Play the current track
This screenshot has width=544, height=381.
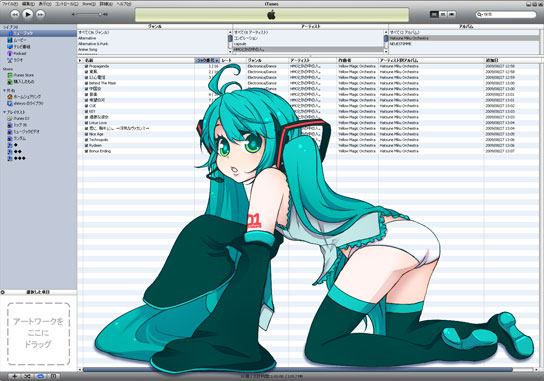(27, 14)
